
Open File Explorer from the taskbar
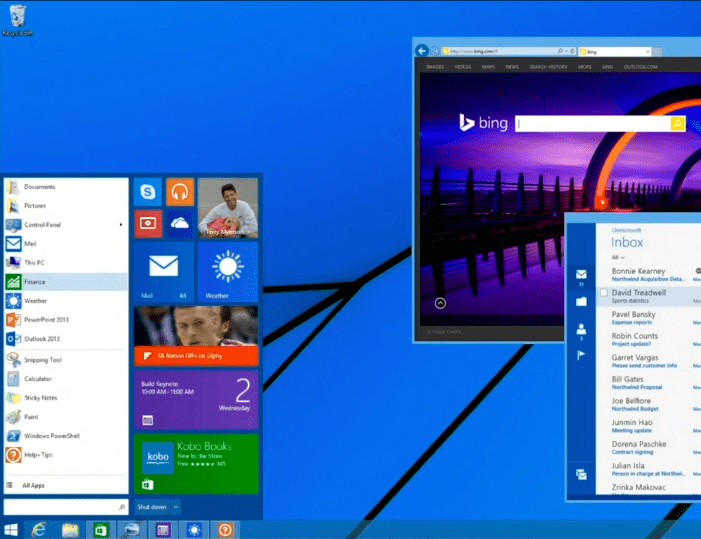pyautogui.click(x=70, y=530)
